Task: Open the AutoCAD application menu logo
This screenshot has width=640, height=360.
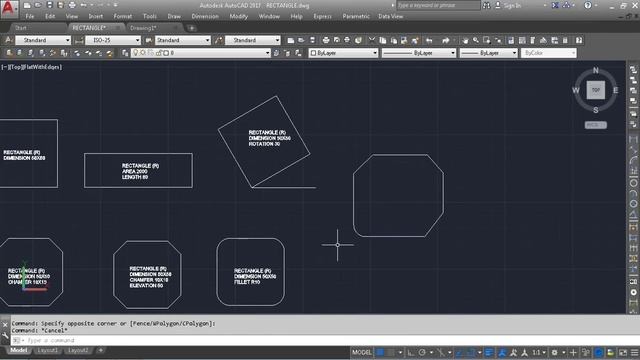Action: click(x=9, y=8)
